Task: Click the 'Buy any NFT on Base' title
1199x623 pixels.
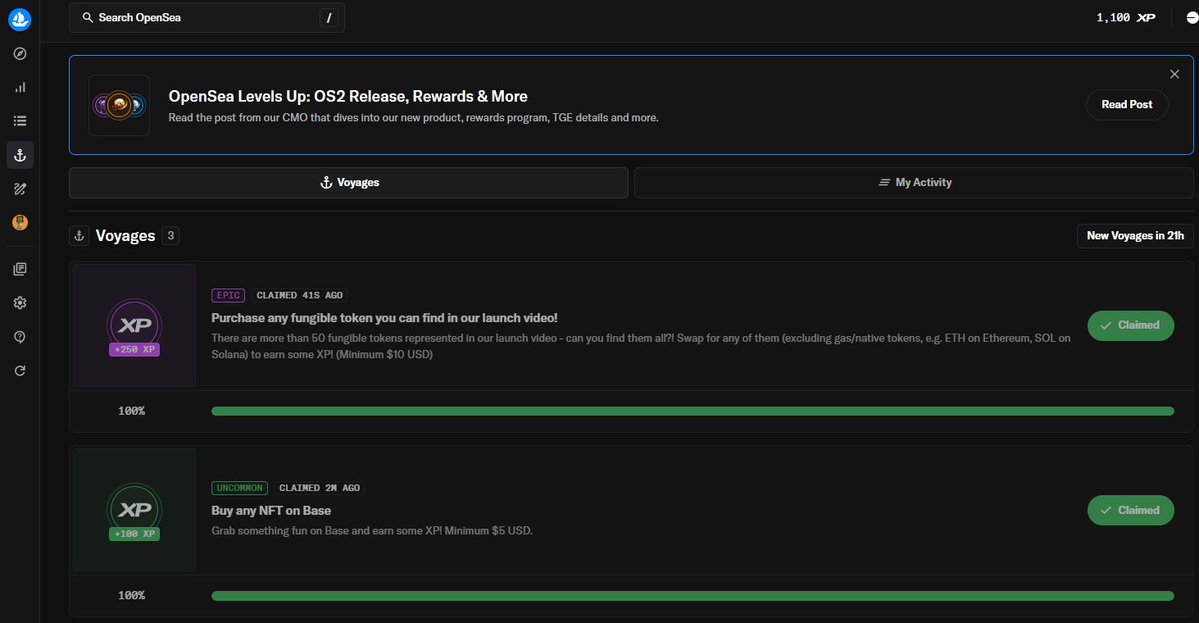Action: tap(271, 511)
